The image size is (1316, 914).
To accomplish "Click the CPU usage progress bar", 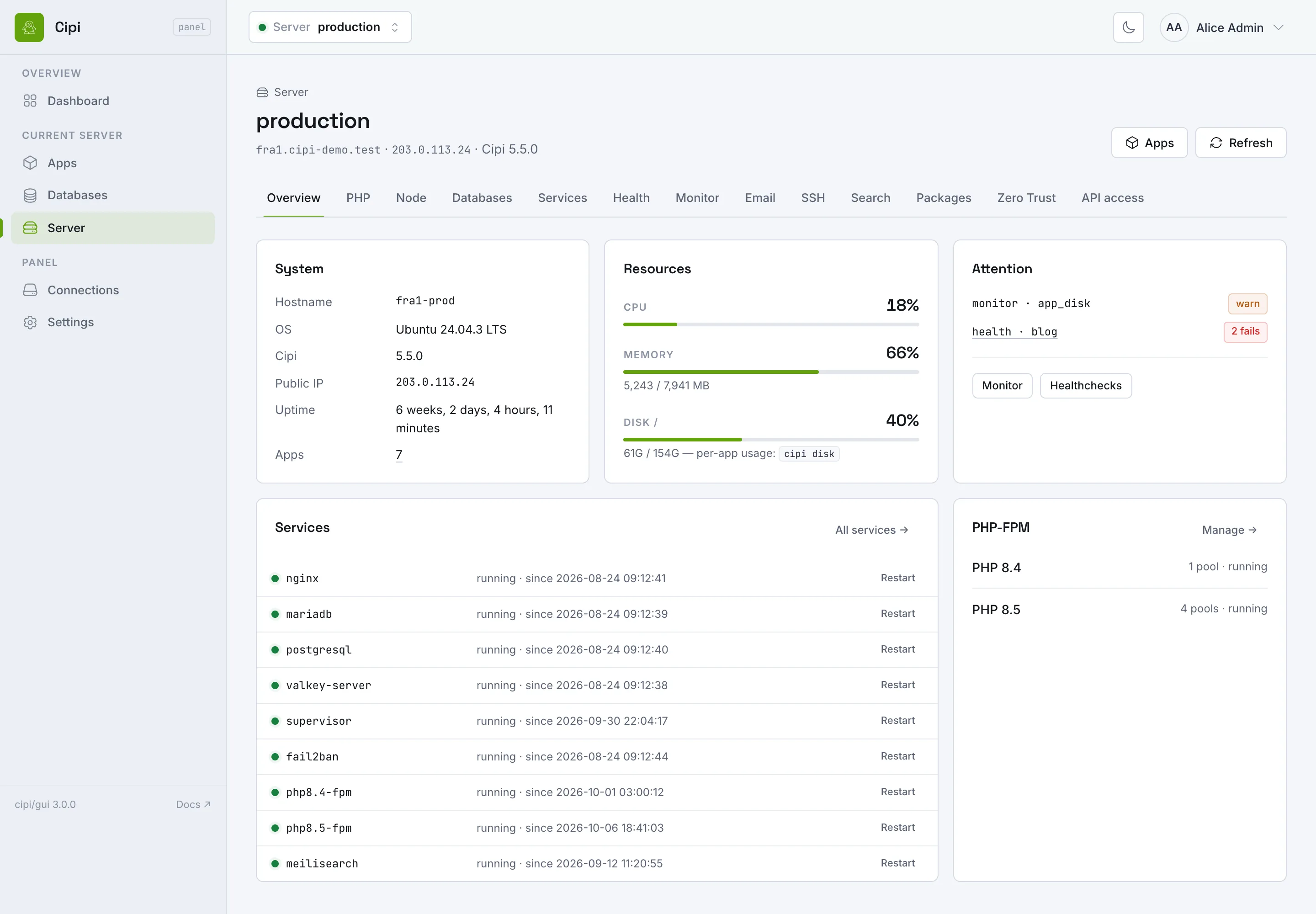I will pyautogui.click(x=771, y=325).
